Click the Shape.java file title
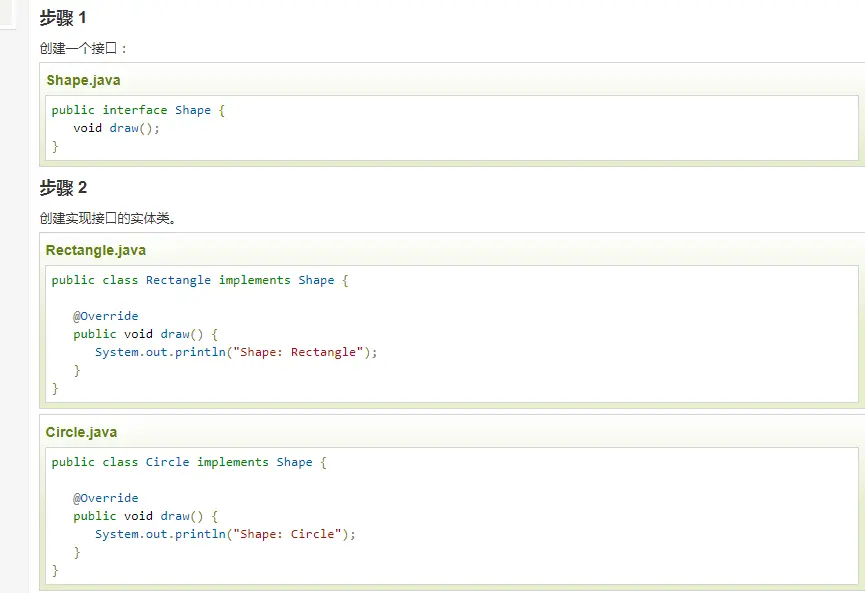The height and width of the screenshot is (593, 865). click(83, 80)
